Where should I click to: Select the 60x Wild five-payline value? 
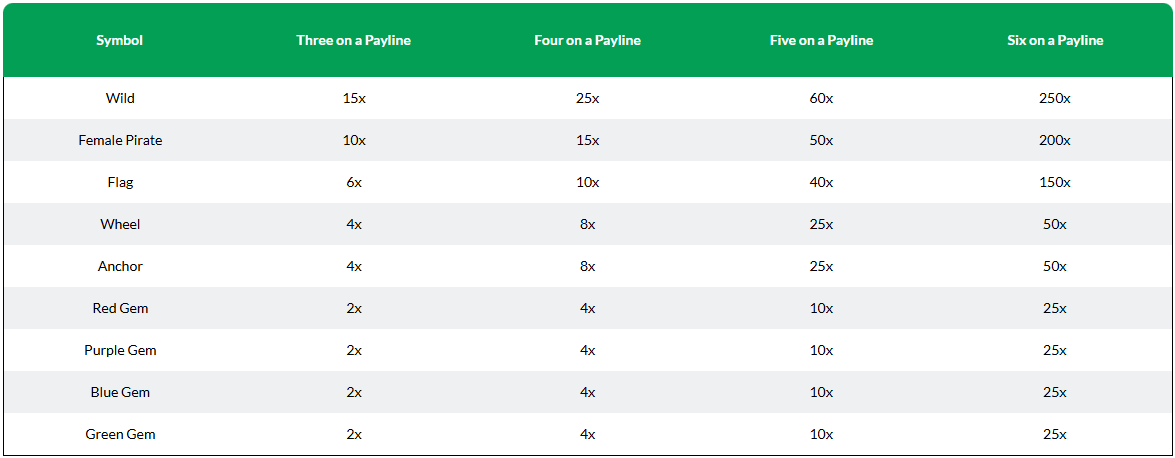(821, 98)
